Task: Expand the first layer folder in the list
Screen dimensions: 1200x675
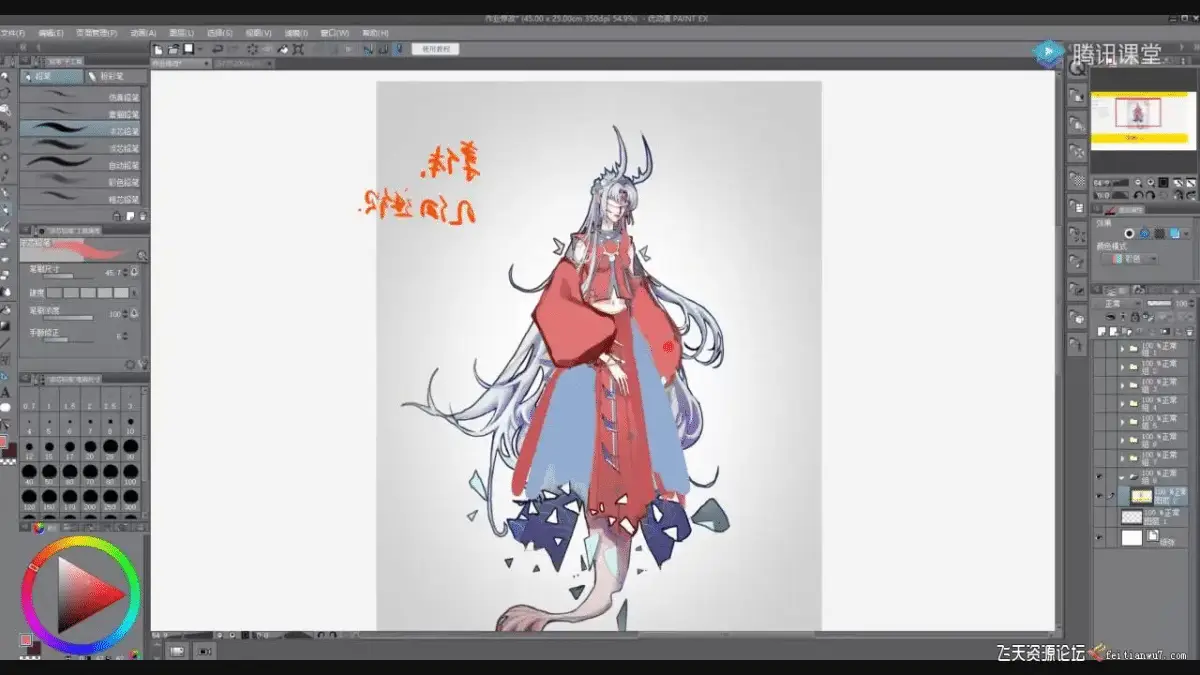Action: coord(1122,350)
